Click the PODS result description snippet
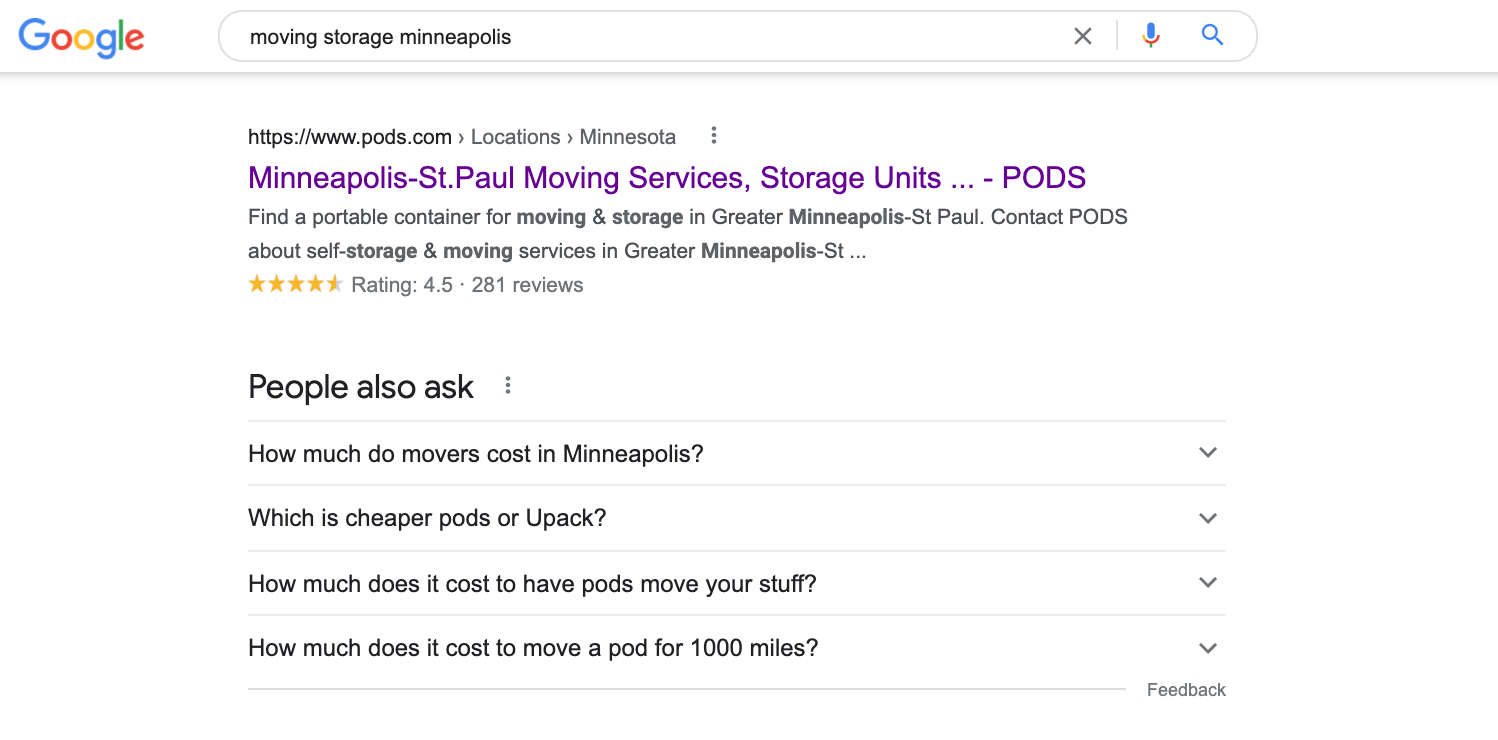This screenshot has width=1498, height=740. click(x=688, y=234)
